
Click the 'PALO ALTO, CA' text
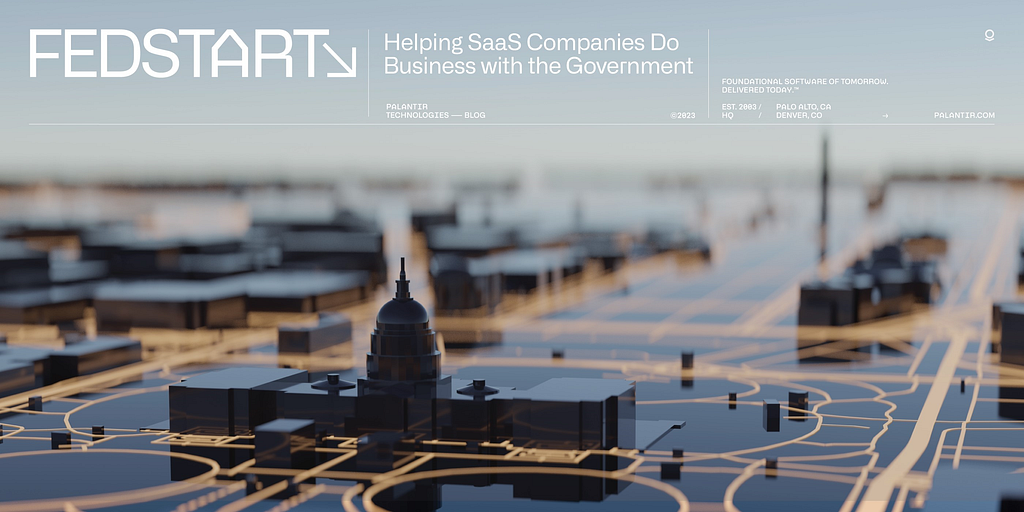(x=803, y=106)
